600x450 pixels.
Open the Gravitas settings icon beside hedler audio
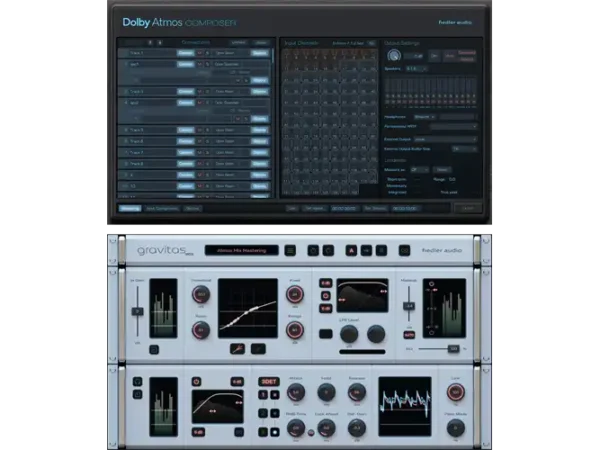[x=404, y=251]
